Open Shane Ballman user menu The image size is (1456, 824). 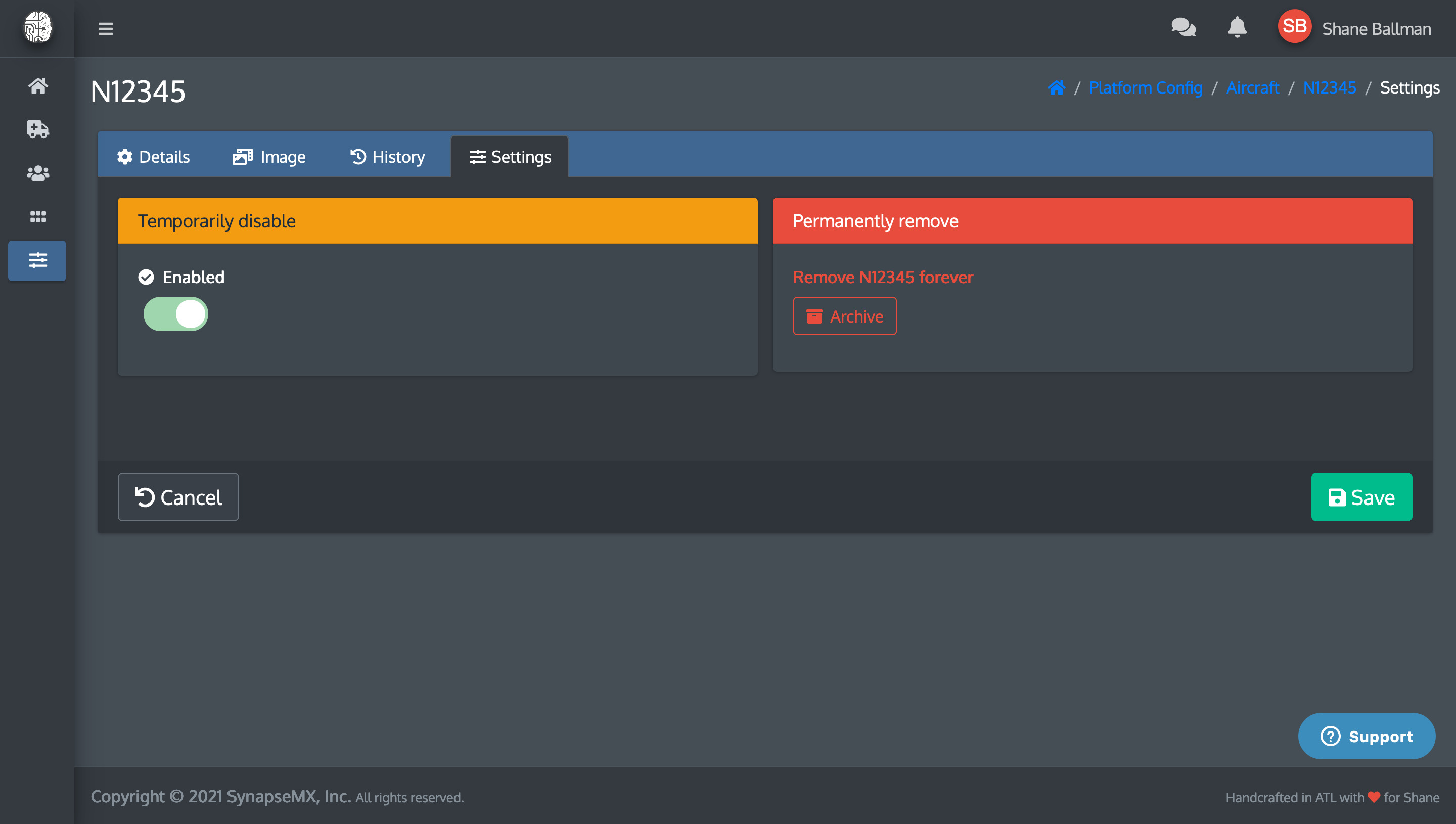[1375, 28]
